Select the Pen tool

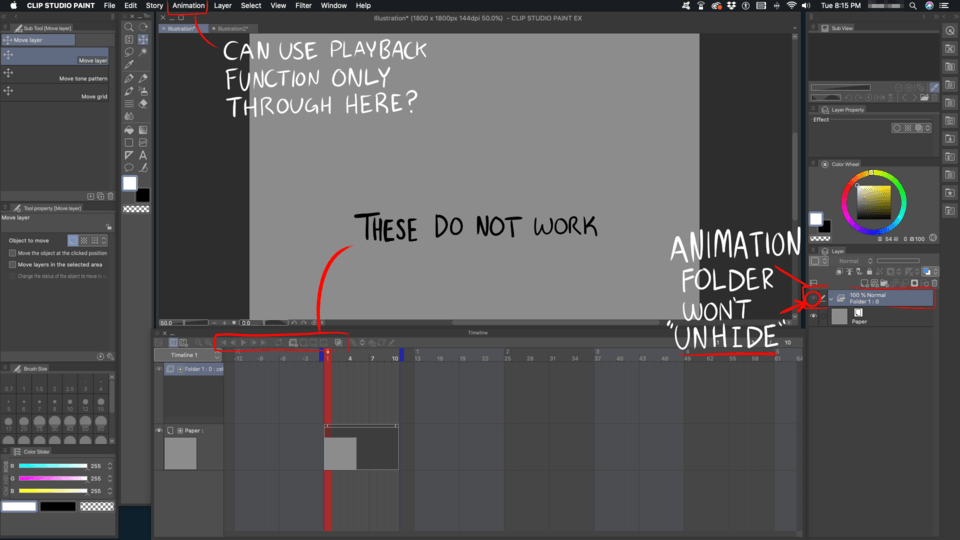coord(129,78)
